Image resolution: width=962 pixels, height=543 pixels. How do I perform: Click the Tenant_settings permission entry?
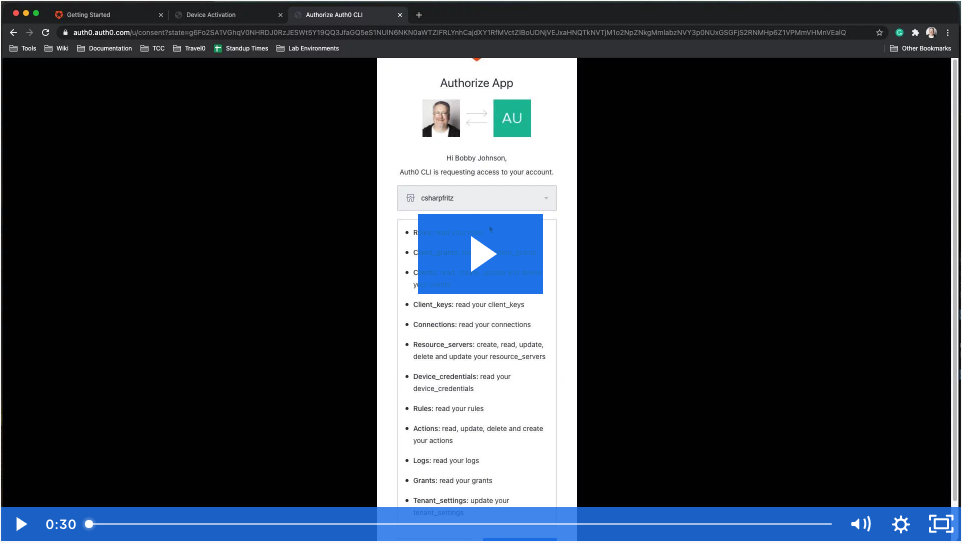pos(461,506)
